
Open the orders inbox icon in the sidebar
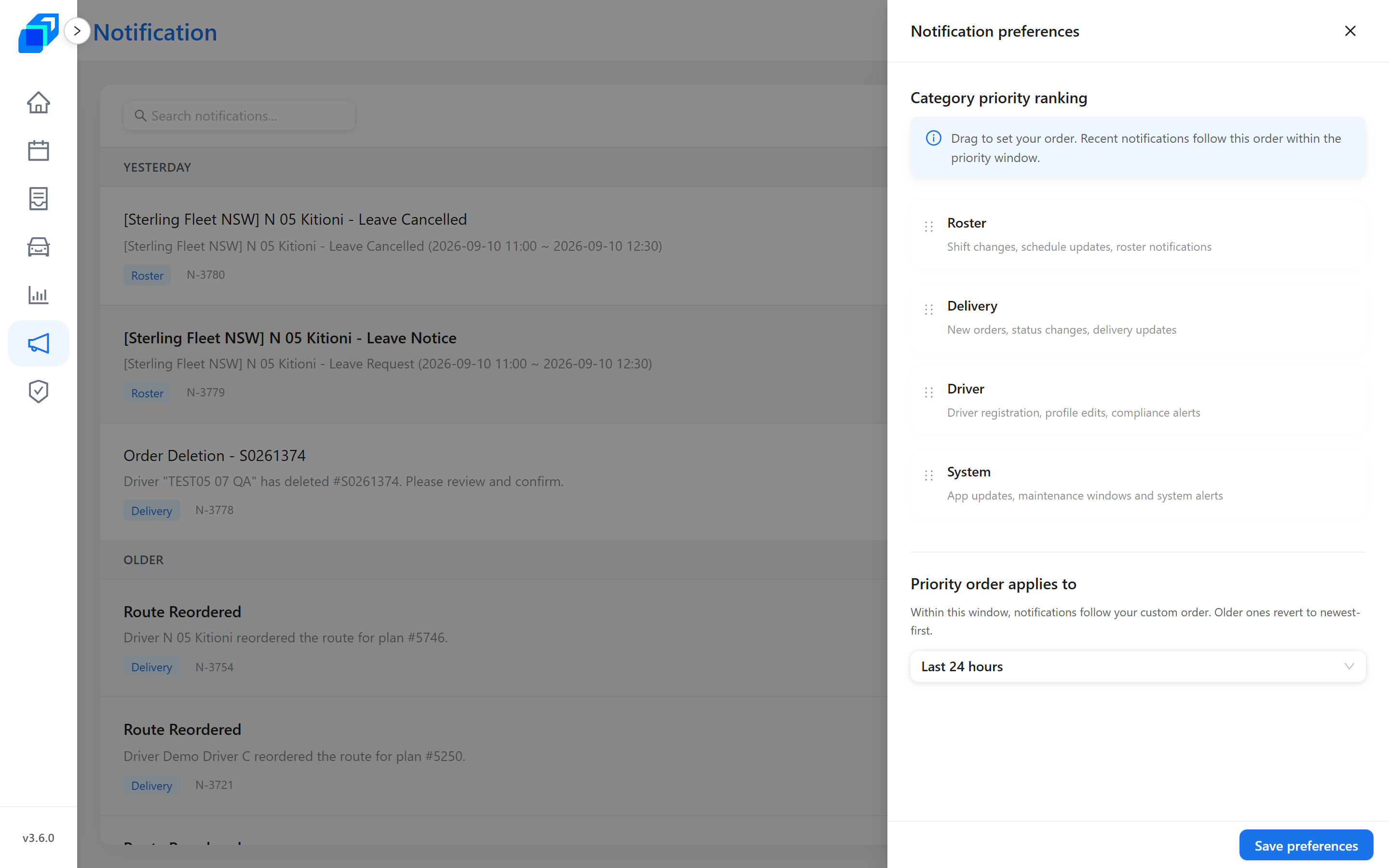[x=39, y=199]
